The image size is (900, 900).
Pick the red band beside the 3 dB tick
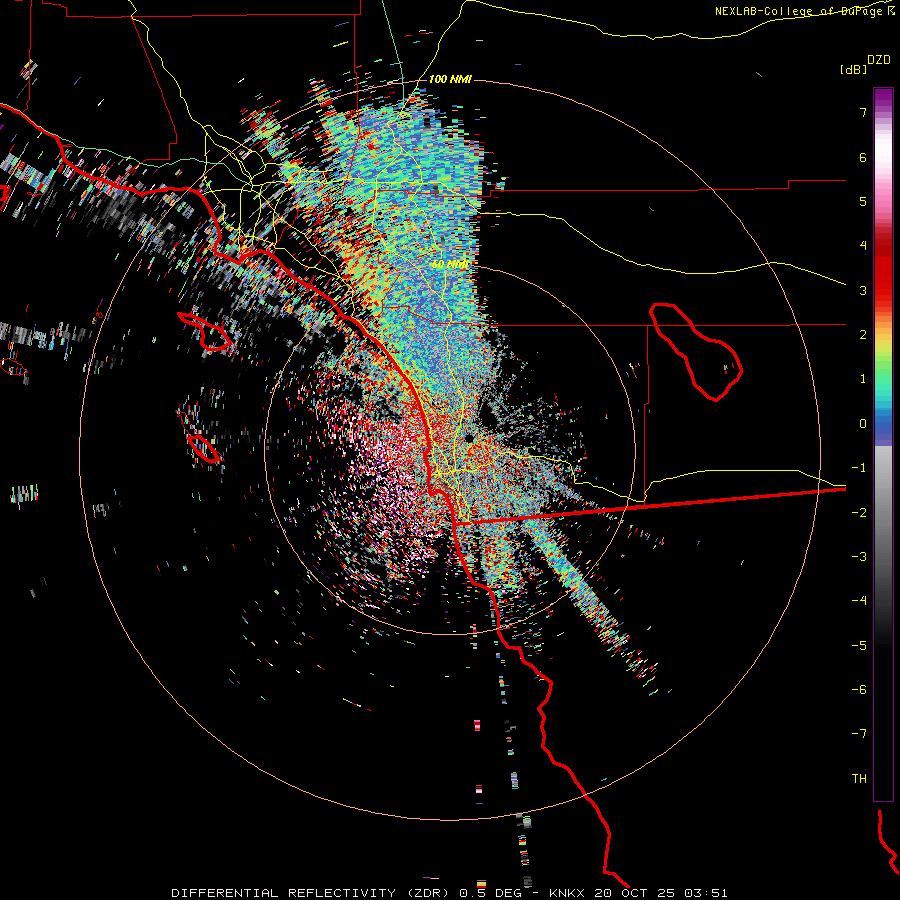pyautogui.click(x=883, y=287)
